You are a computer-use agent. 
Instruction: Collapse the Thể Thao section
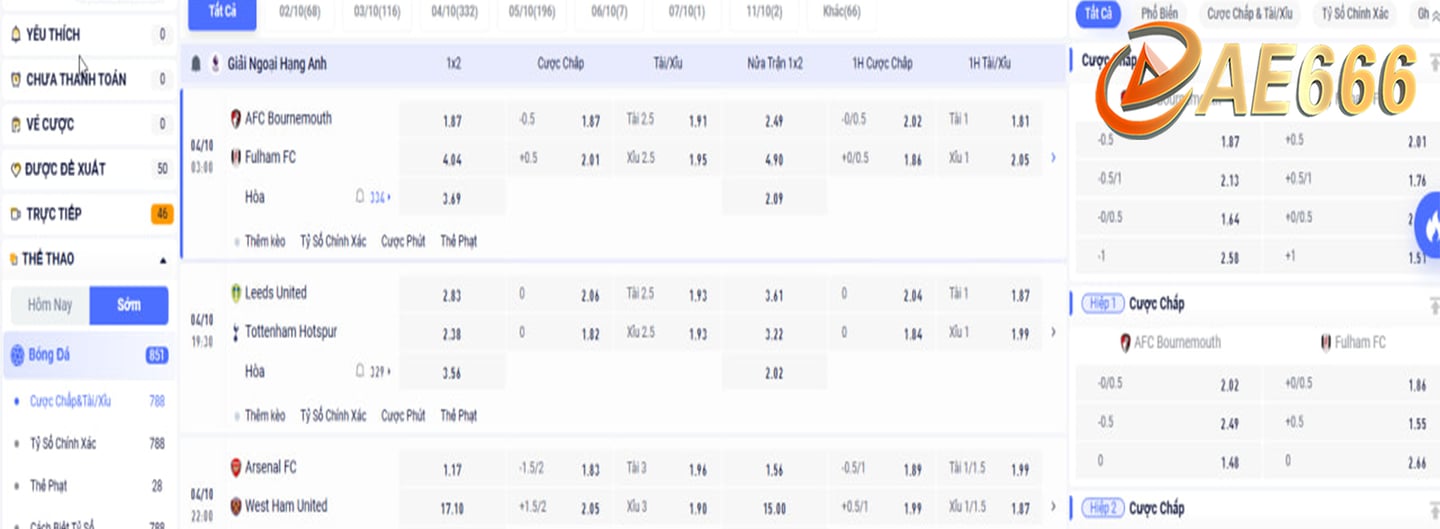pos(162,260)
